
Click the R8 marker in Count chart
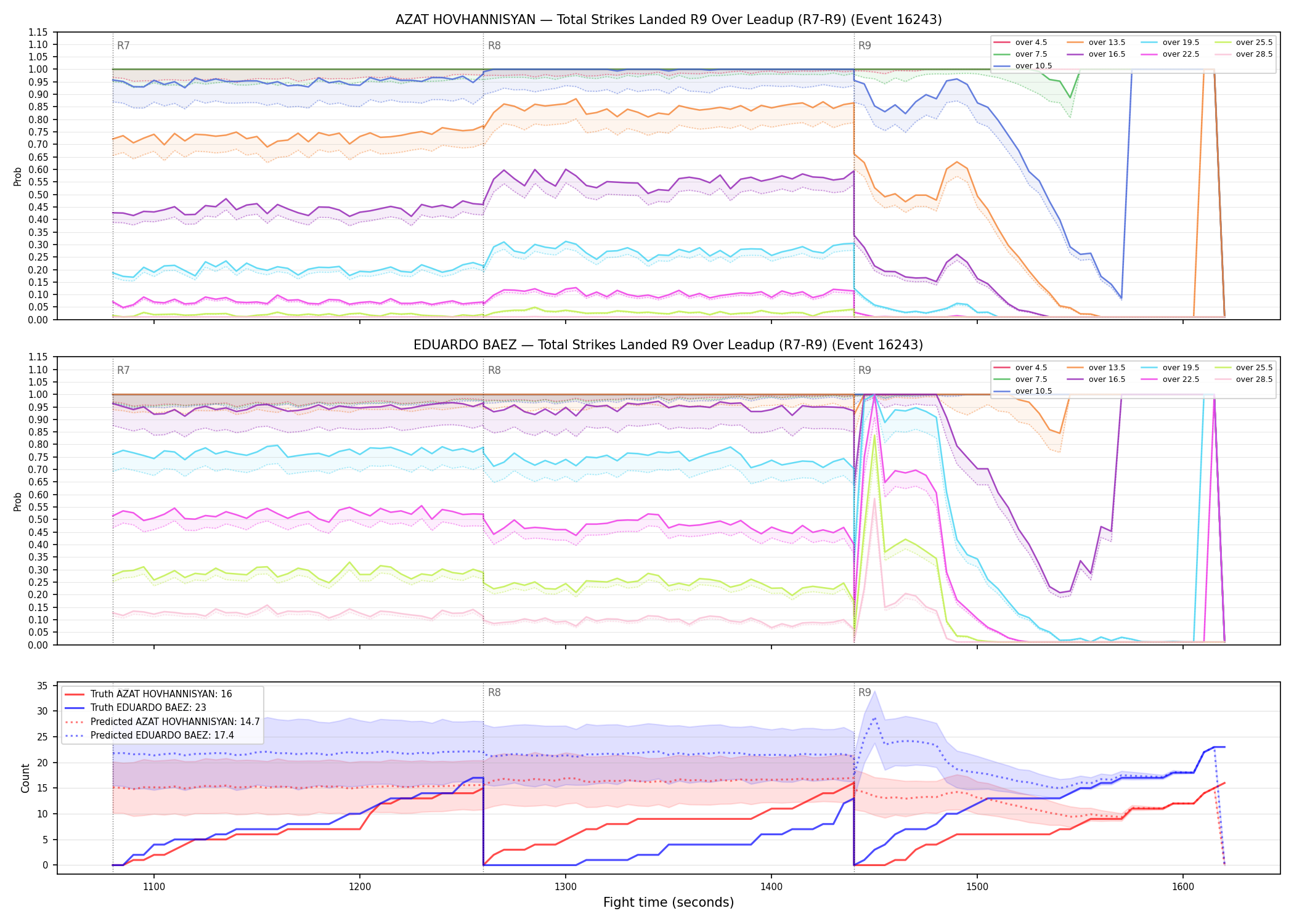click(494, 692)
